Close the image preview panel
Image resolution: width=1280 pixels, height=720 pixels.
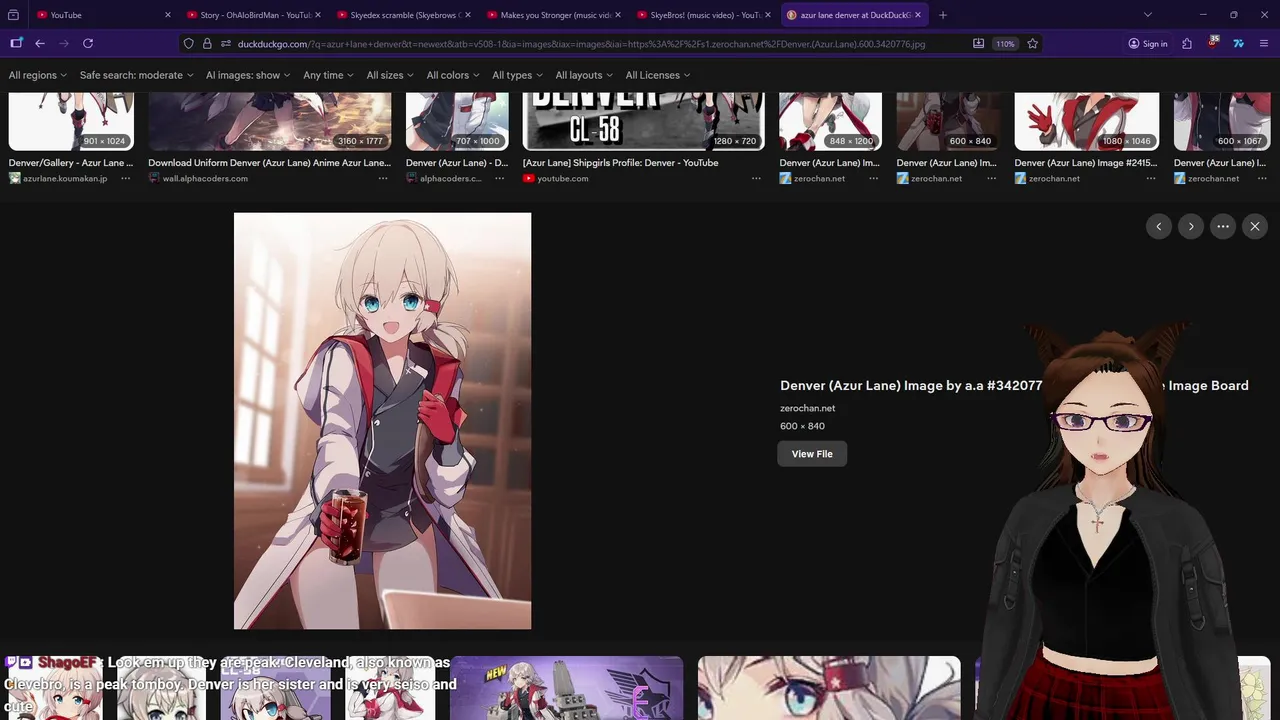(x=1255, y=227)
